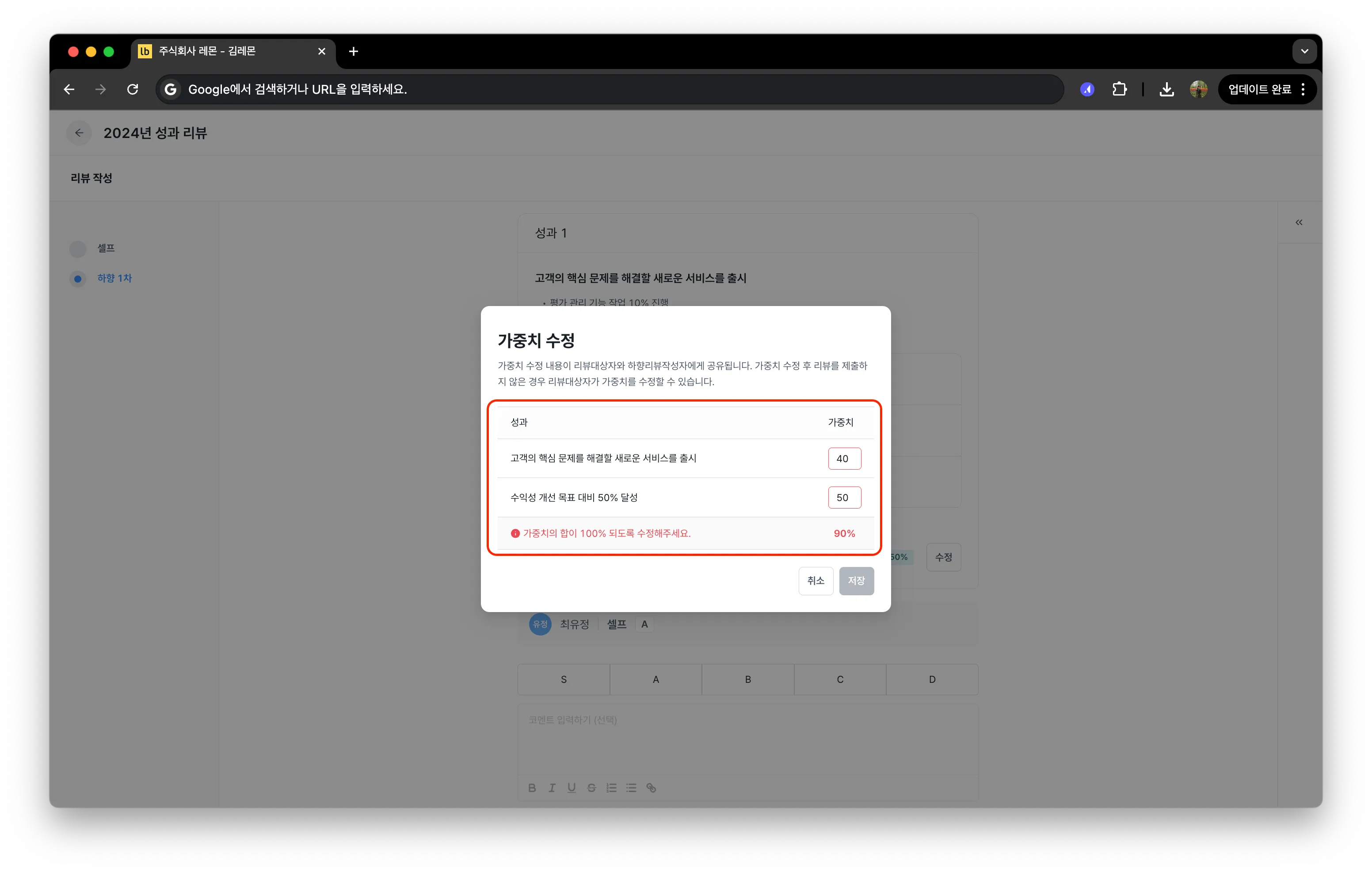
Task: Click the comment input area
Action: pyautogui.click(x=747, y=739)
